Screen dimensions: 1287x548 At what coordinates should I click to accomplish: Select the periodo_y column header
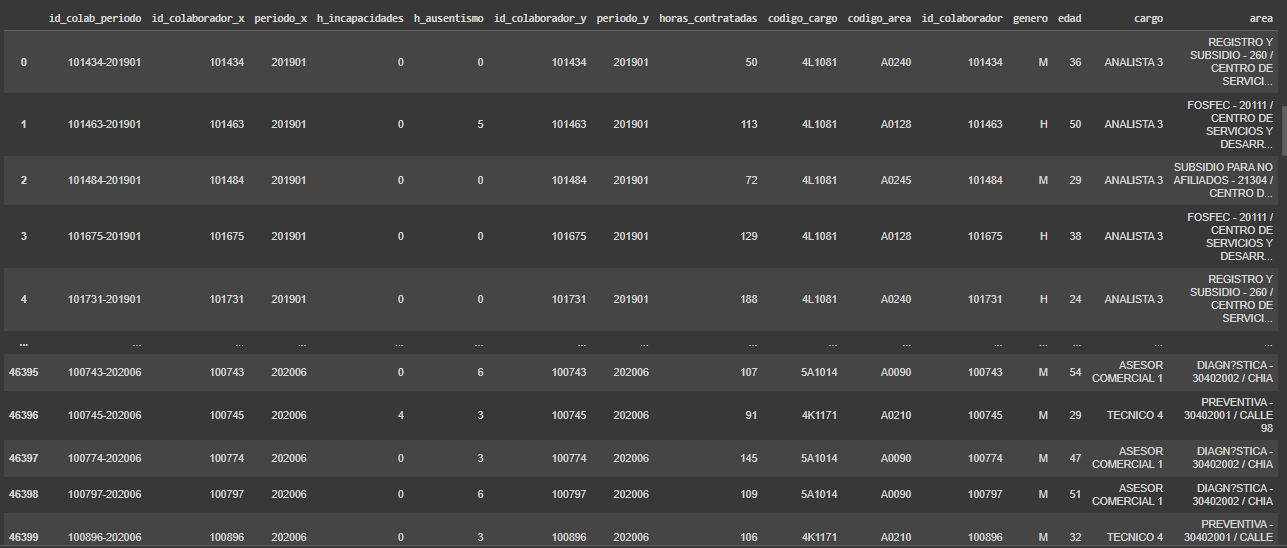[x=622, y=18]
